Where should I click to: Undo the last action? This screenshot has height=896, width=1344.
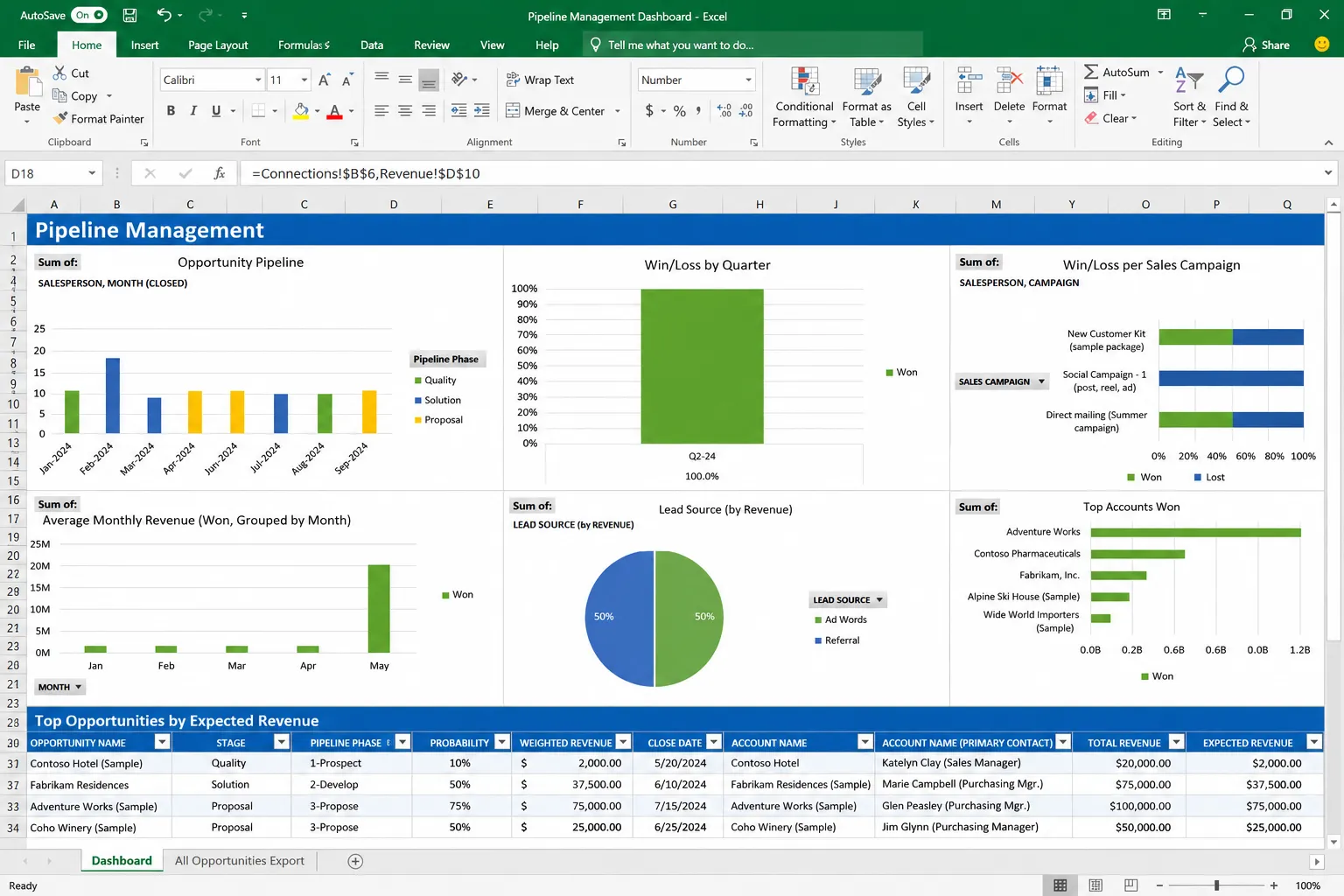(x=164, y=15)
